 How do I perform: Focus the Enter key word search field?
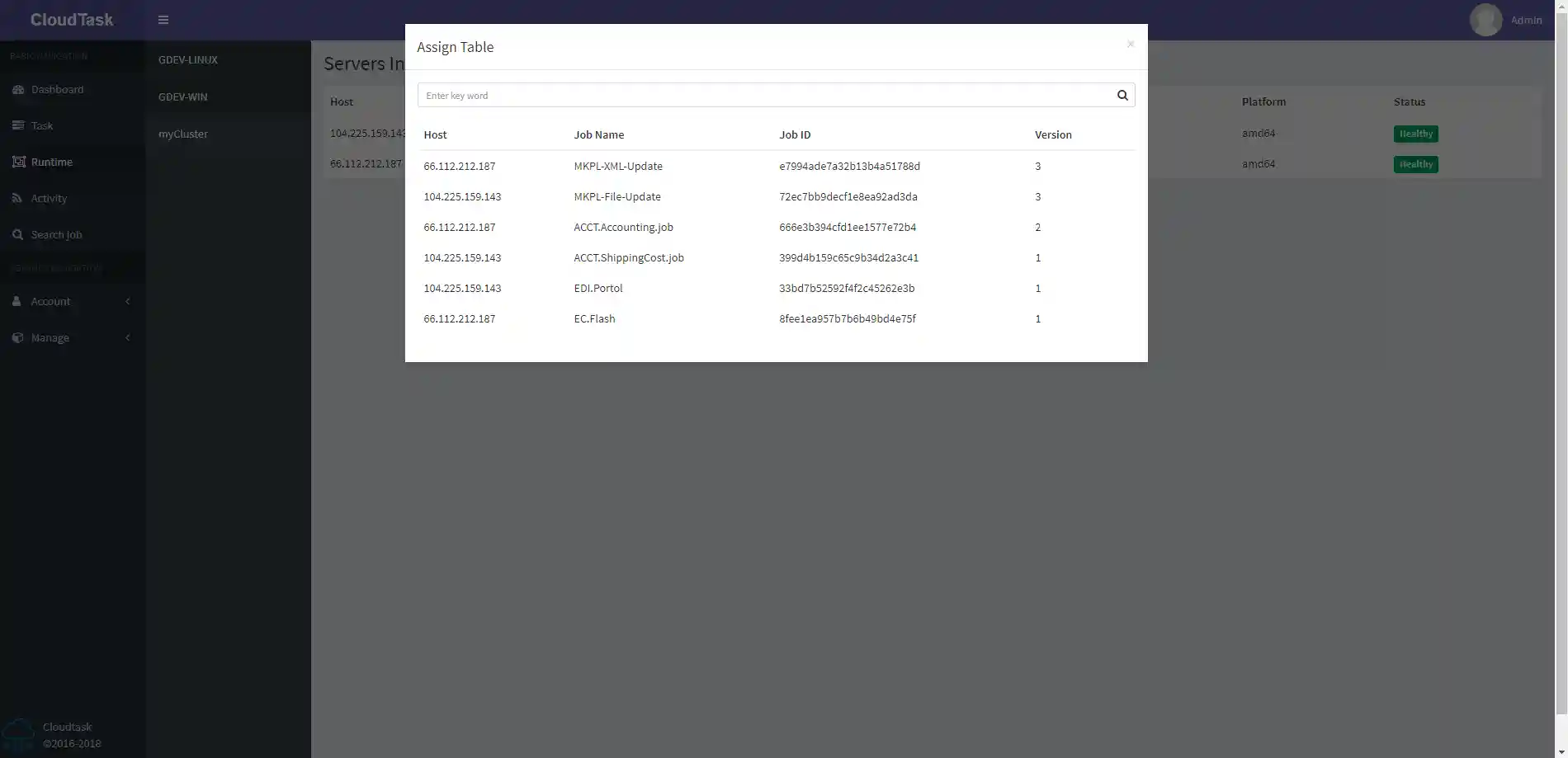[764, 95]
